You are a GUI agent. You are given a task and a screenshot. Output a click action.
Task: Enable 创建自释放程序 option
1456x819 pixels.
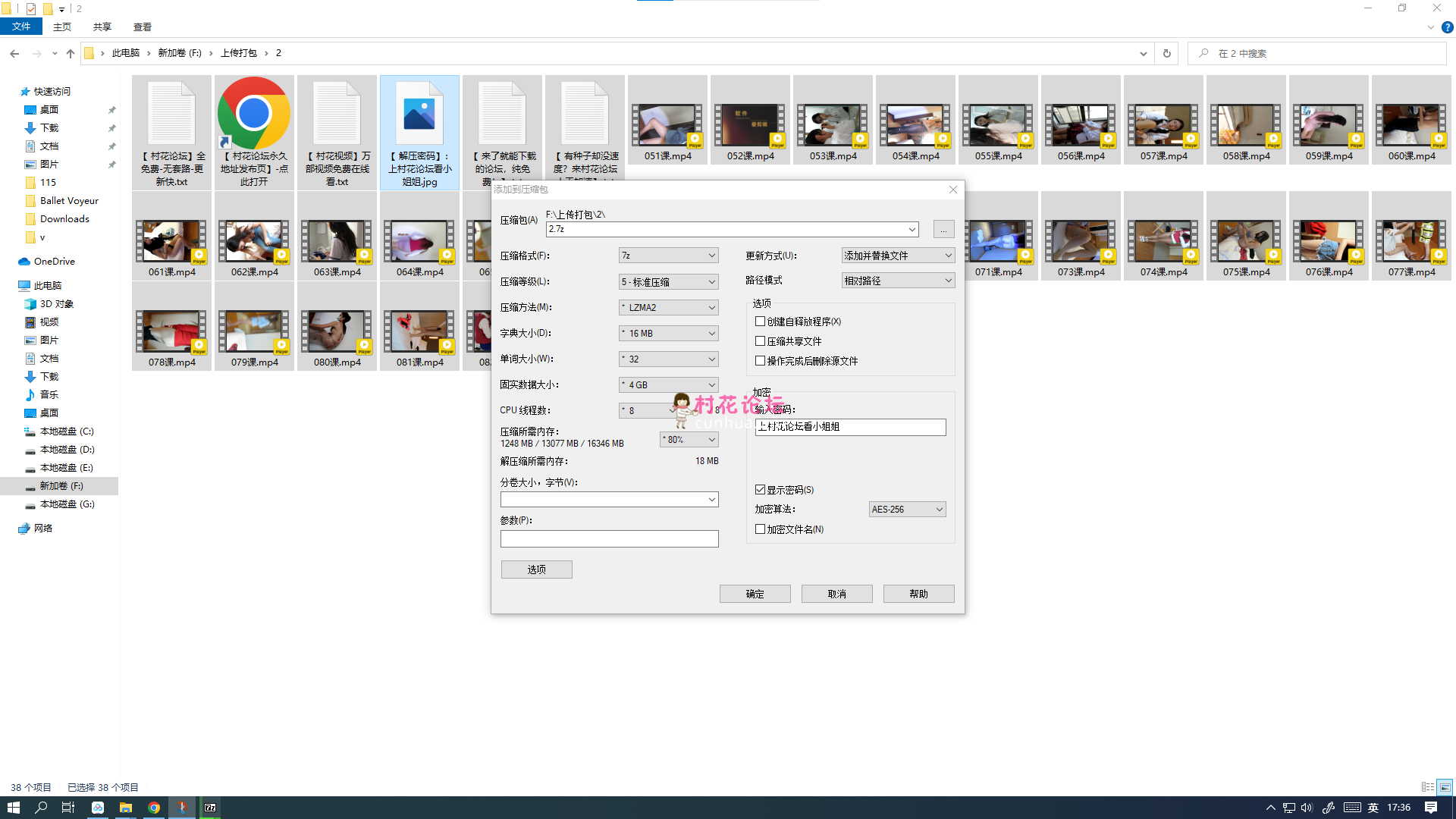[760, 321]
